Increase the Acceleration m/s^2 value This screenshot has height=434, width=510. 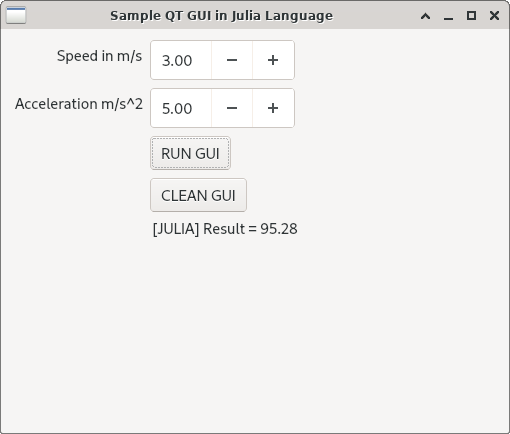coord(273,108)
